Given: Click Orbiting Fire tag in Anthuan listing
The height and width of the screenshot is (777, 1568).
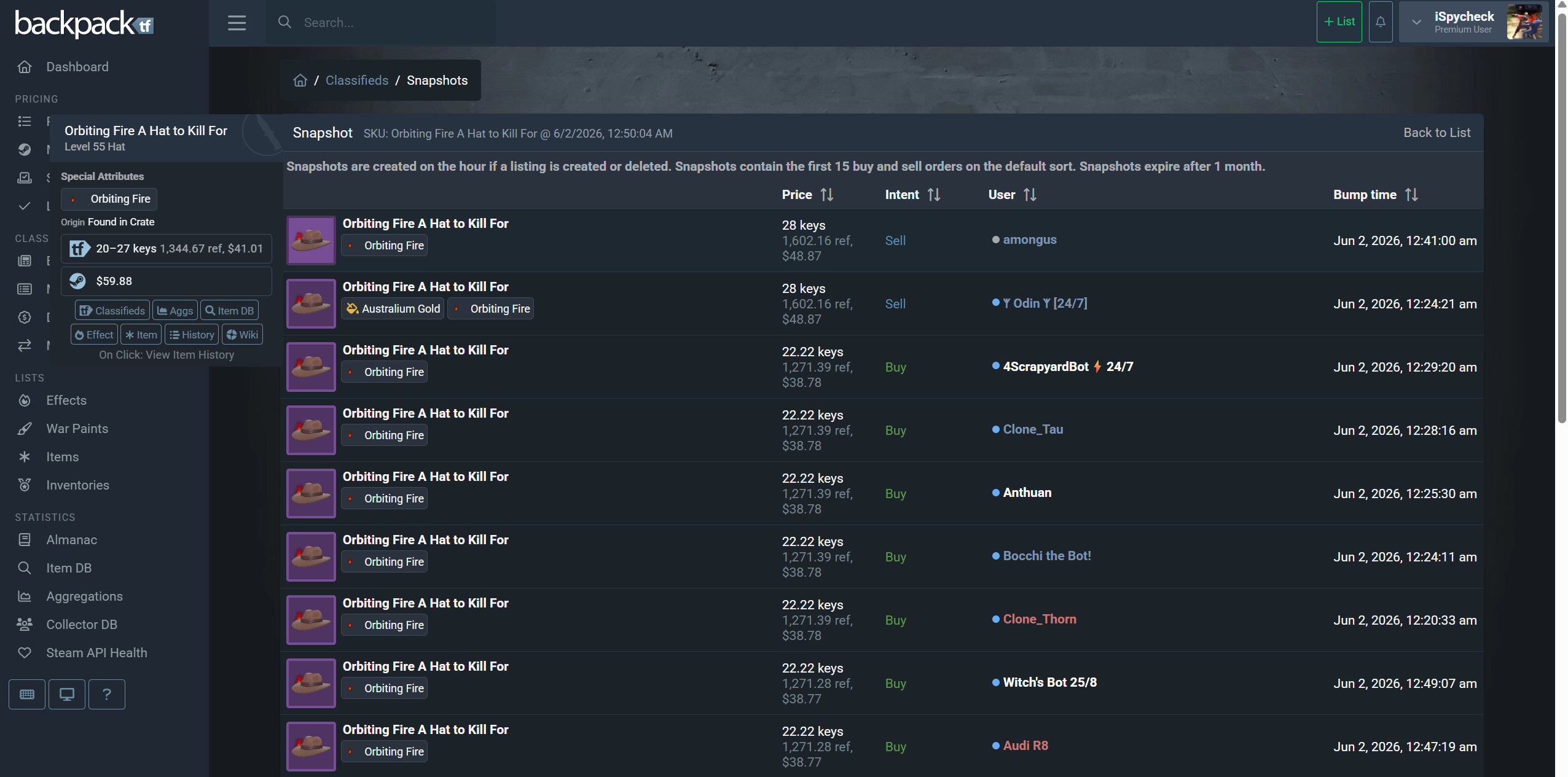Looking at the screenshot, I should click(x=385, y=499).
